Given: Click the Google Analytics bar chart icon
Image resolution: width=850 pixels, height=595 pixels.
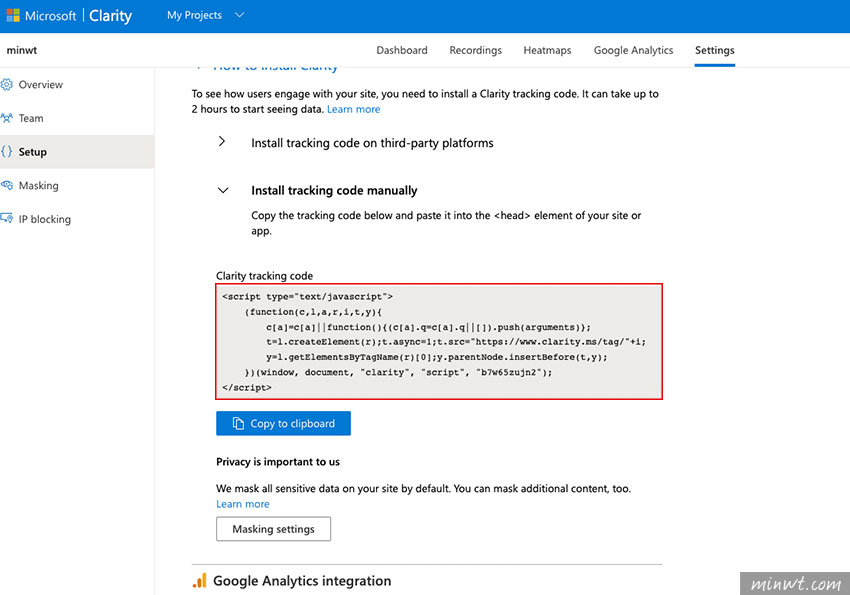Looking at the screenshot, I should (199, 580).
